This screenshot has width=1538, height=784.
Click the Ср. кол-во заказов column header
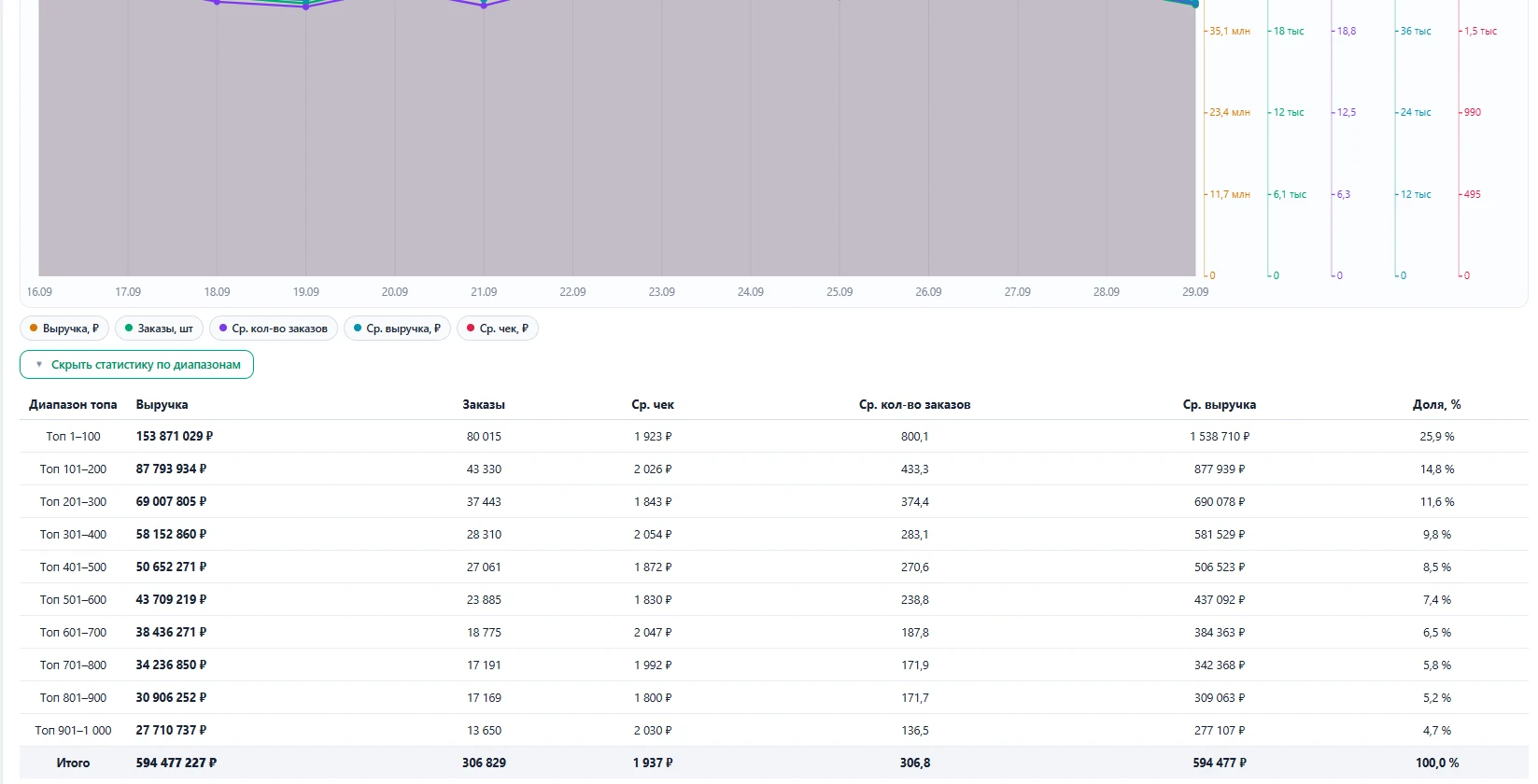[915, 405]
